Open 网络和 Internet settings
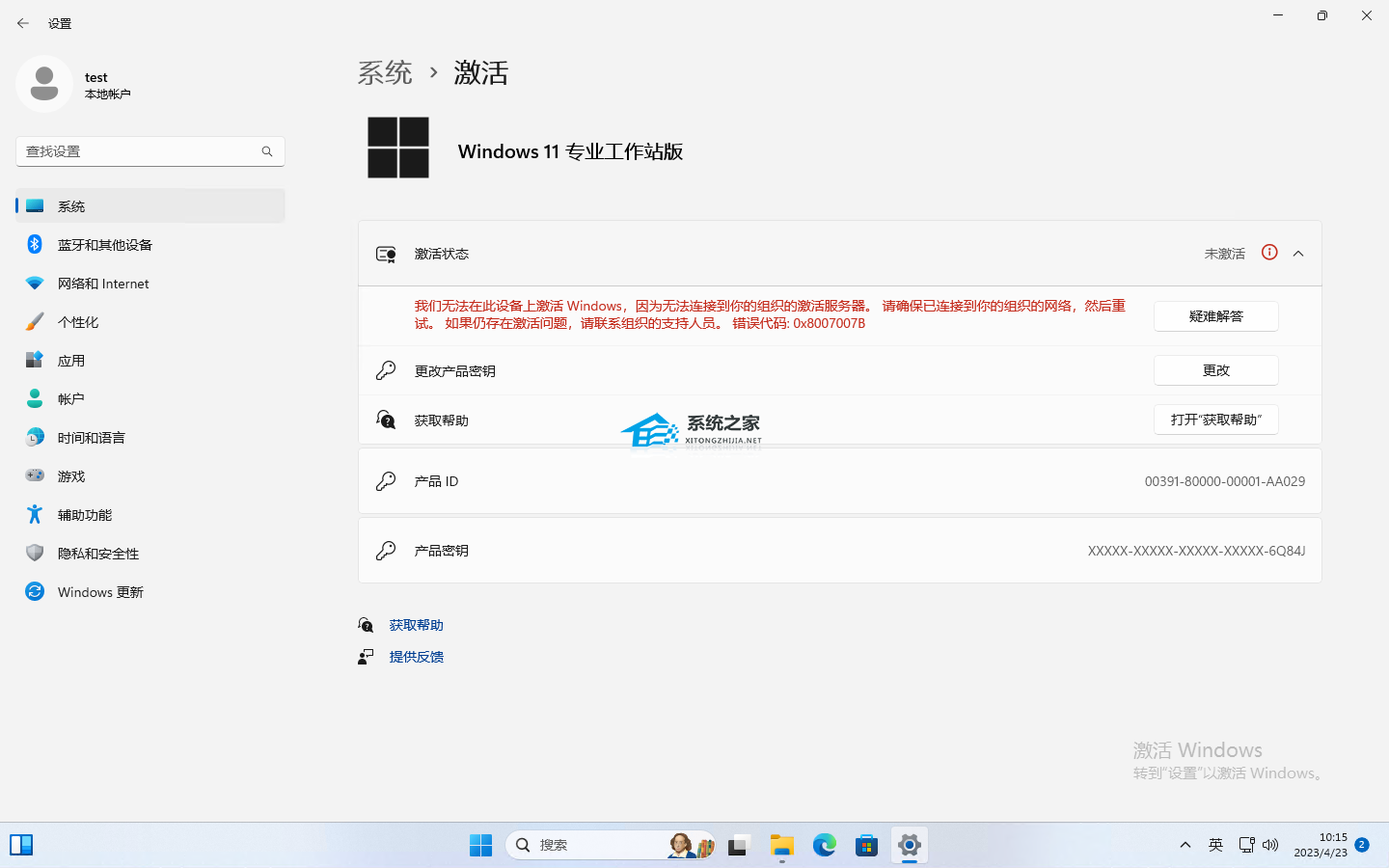1389x868 pixels. (x=150, y=283)
